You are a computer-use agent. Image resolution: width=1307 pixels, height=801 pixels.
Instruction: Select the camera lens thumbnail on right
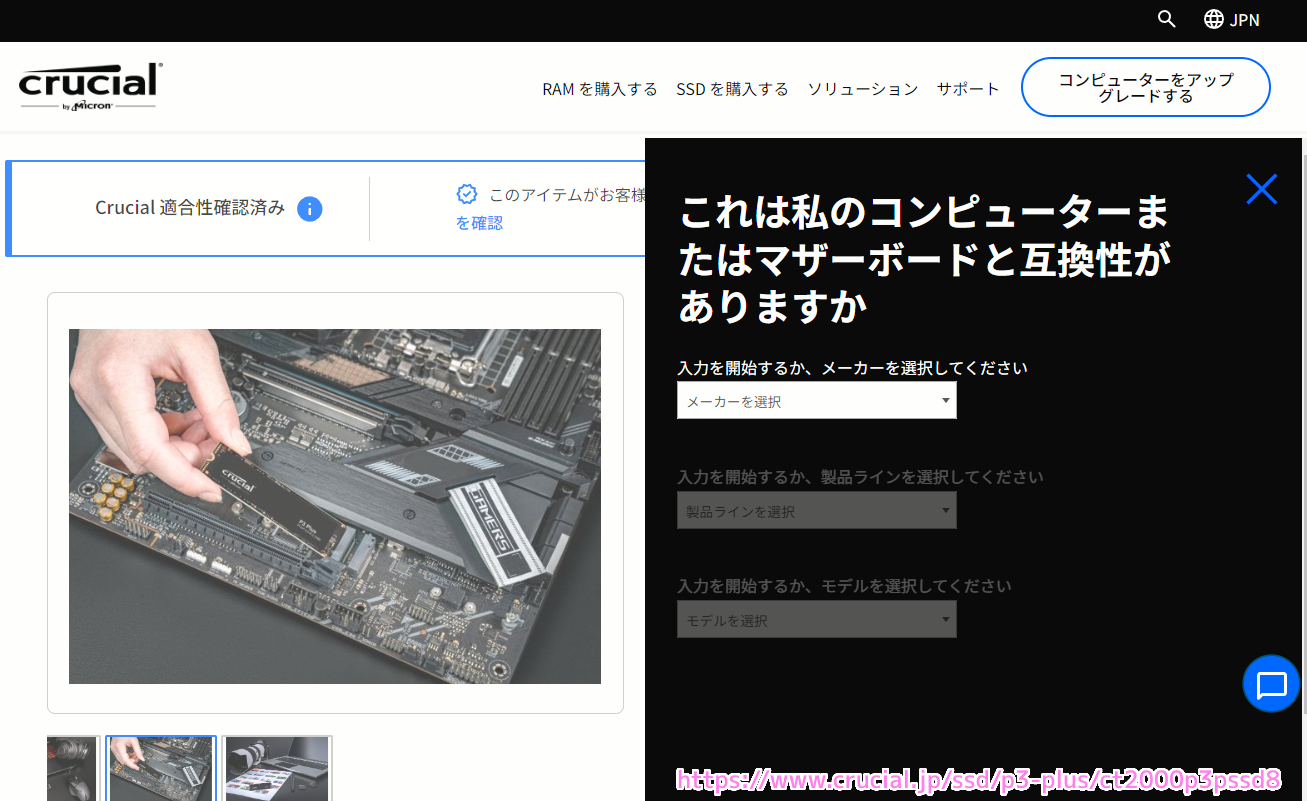(277, 768)
